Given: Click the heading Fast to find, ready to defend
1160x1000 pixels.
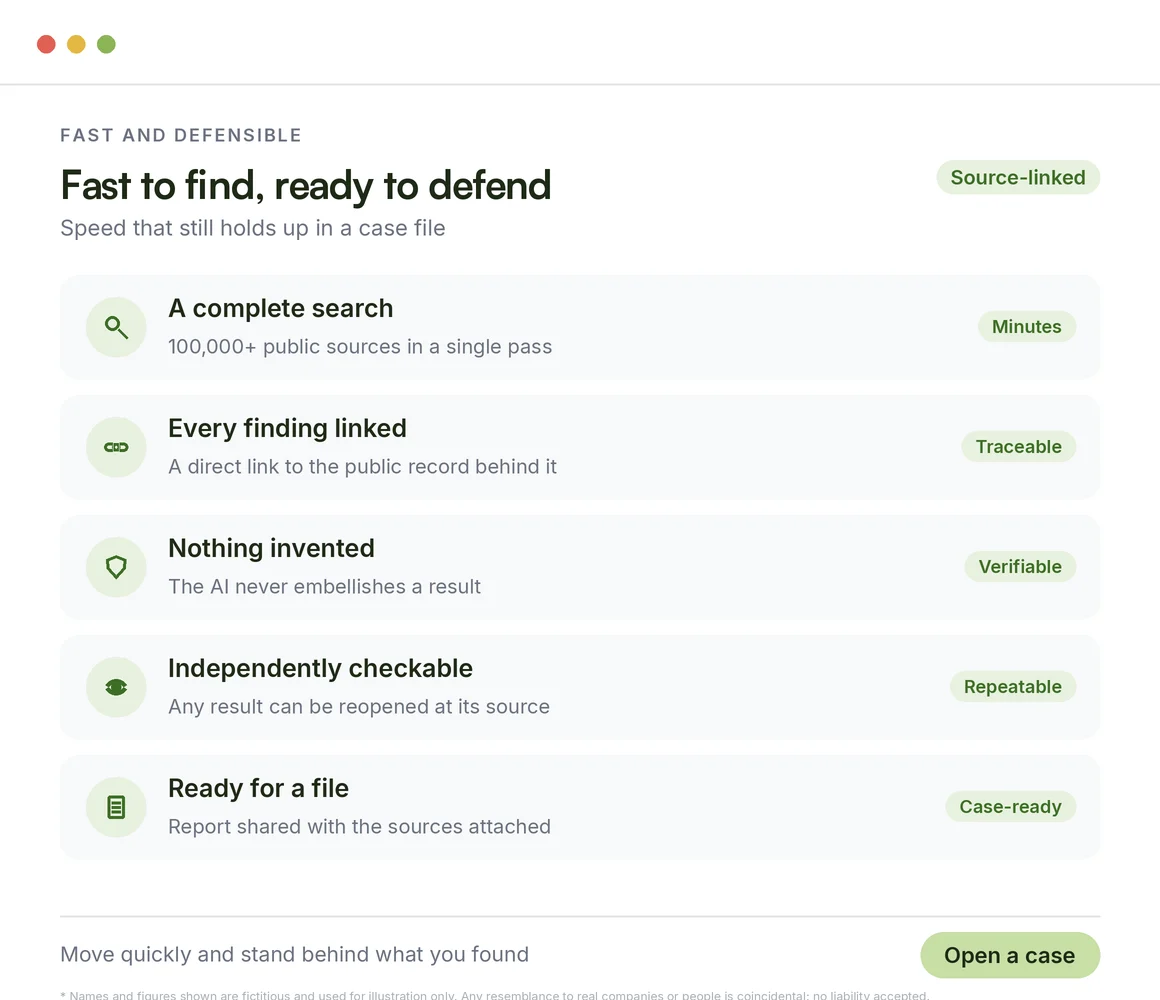Looking at the screenshot, I should [306, 185].
